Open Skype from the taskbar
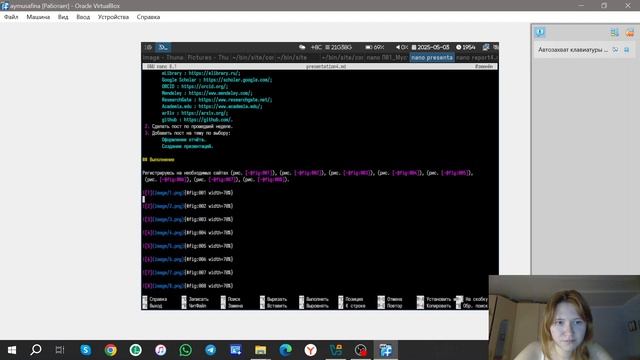640x360 pixels. point(86,350)
